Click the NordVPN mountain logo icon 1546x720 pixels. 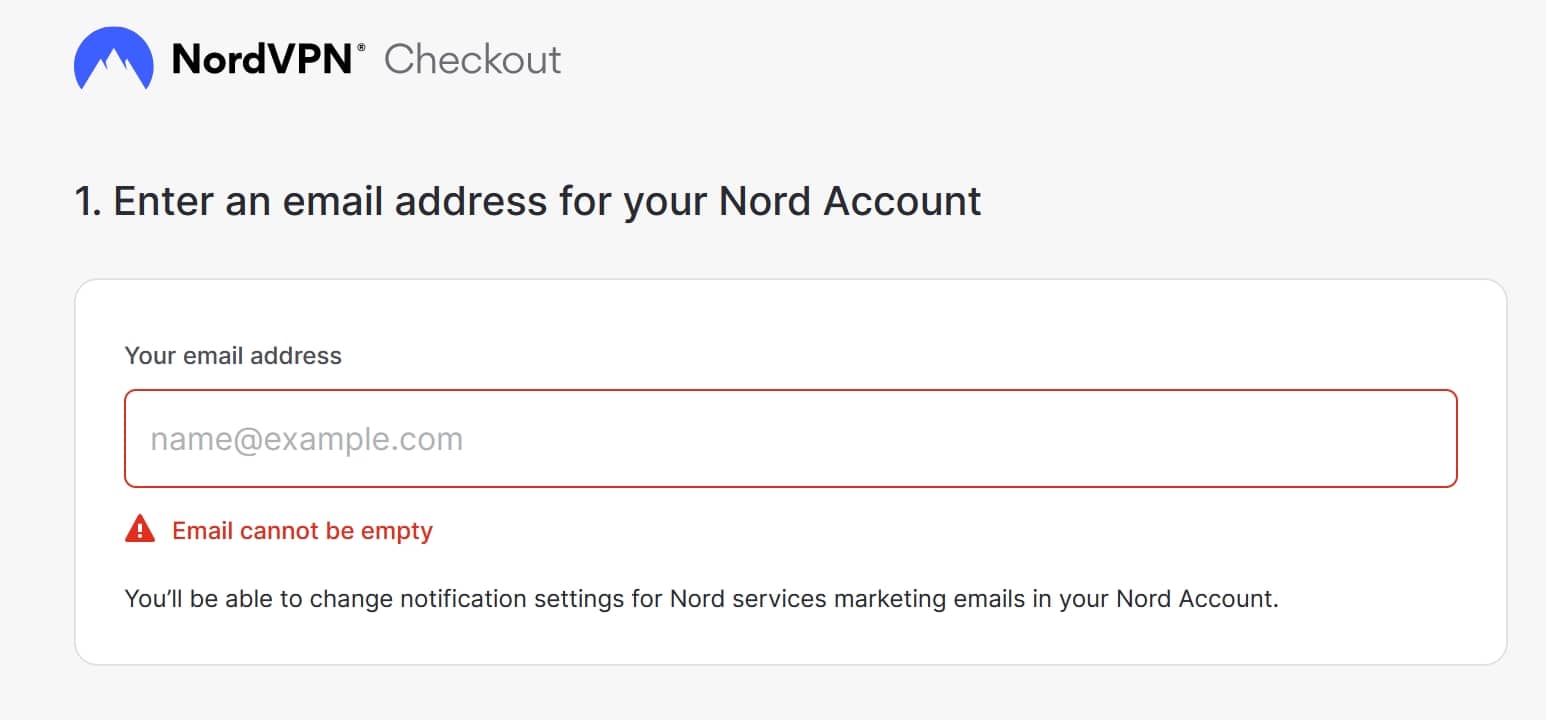[114, 58]
